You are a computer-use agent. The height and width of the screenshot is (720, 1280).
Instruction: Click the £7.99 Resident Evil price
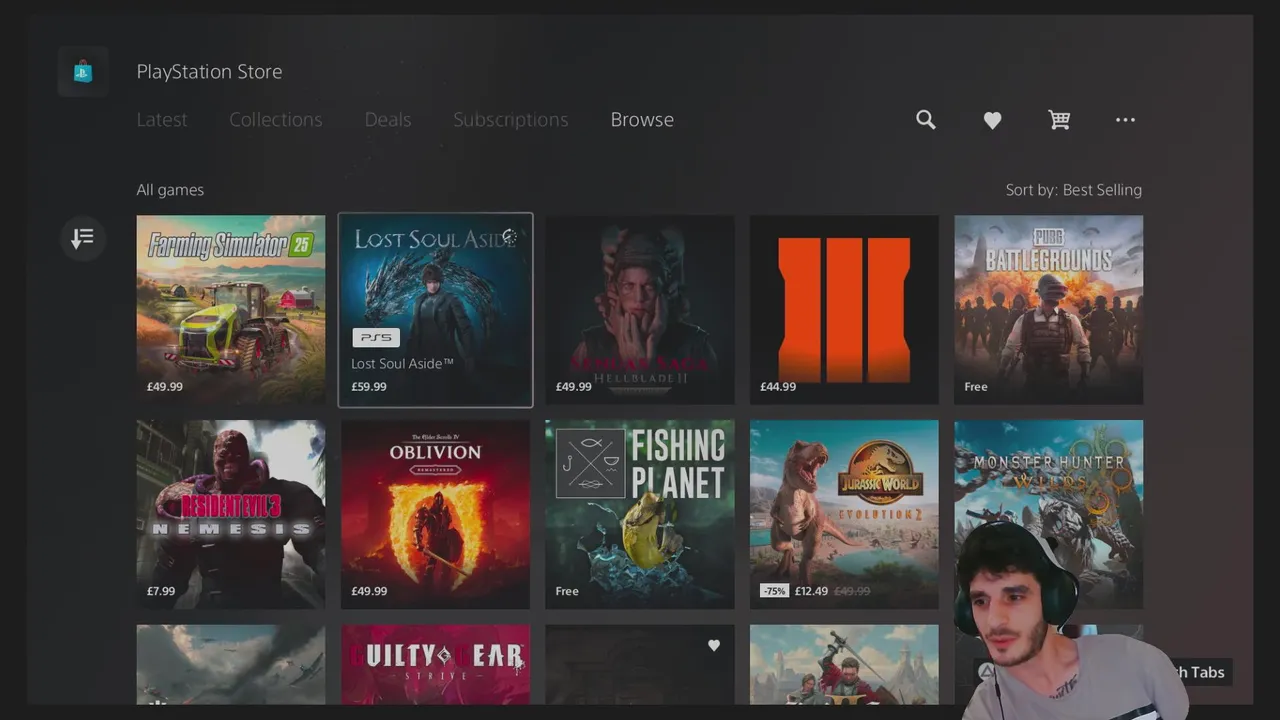pyautogui.click(x=161, y=591)
